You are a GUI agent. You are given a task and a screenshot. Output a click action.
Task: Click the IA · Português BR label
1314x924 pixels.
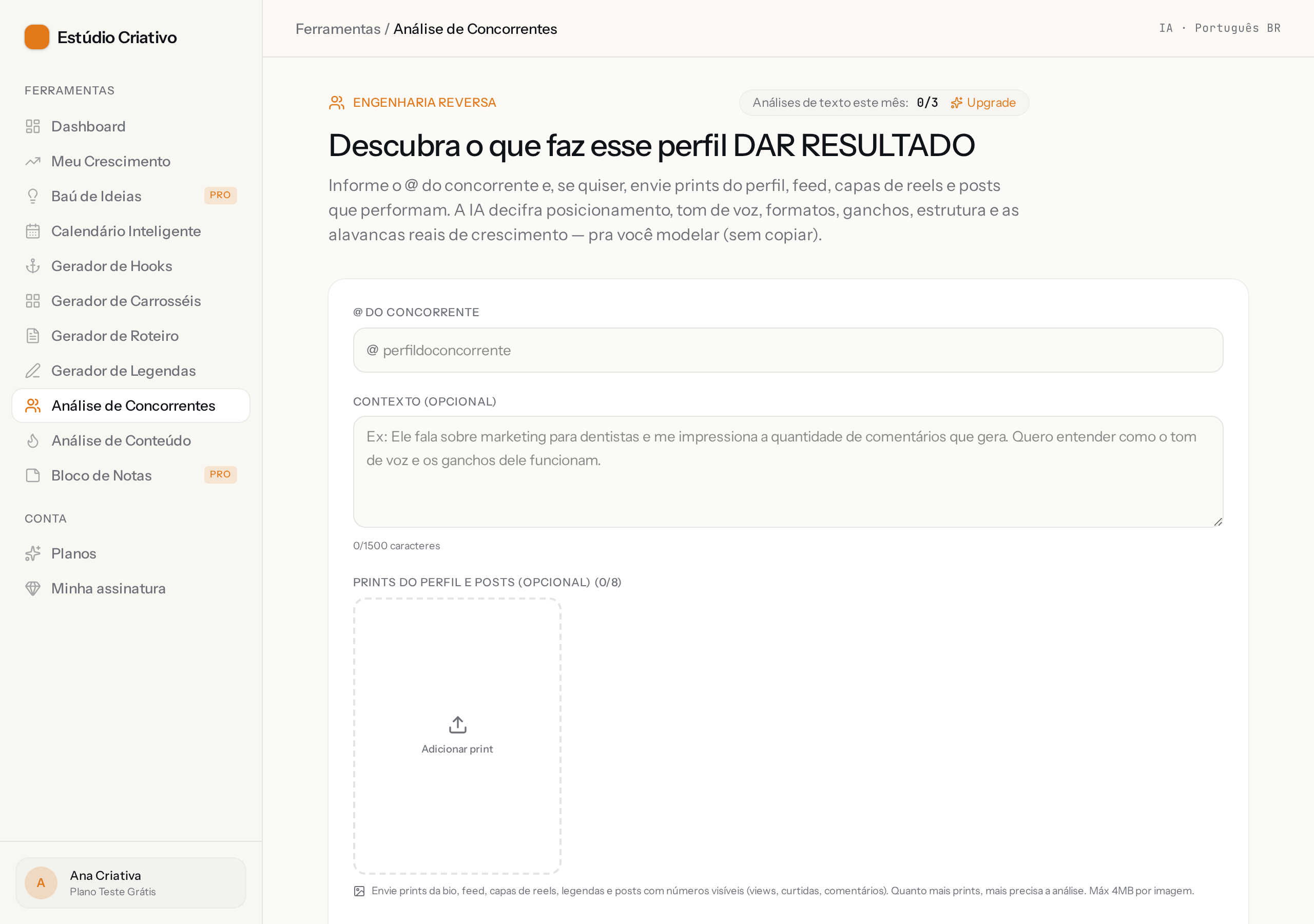coord(1220,29)
